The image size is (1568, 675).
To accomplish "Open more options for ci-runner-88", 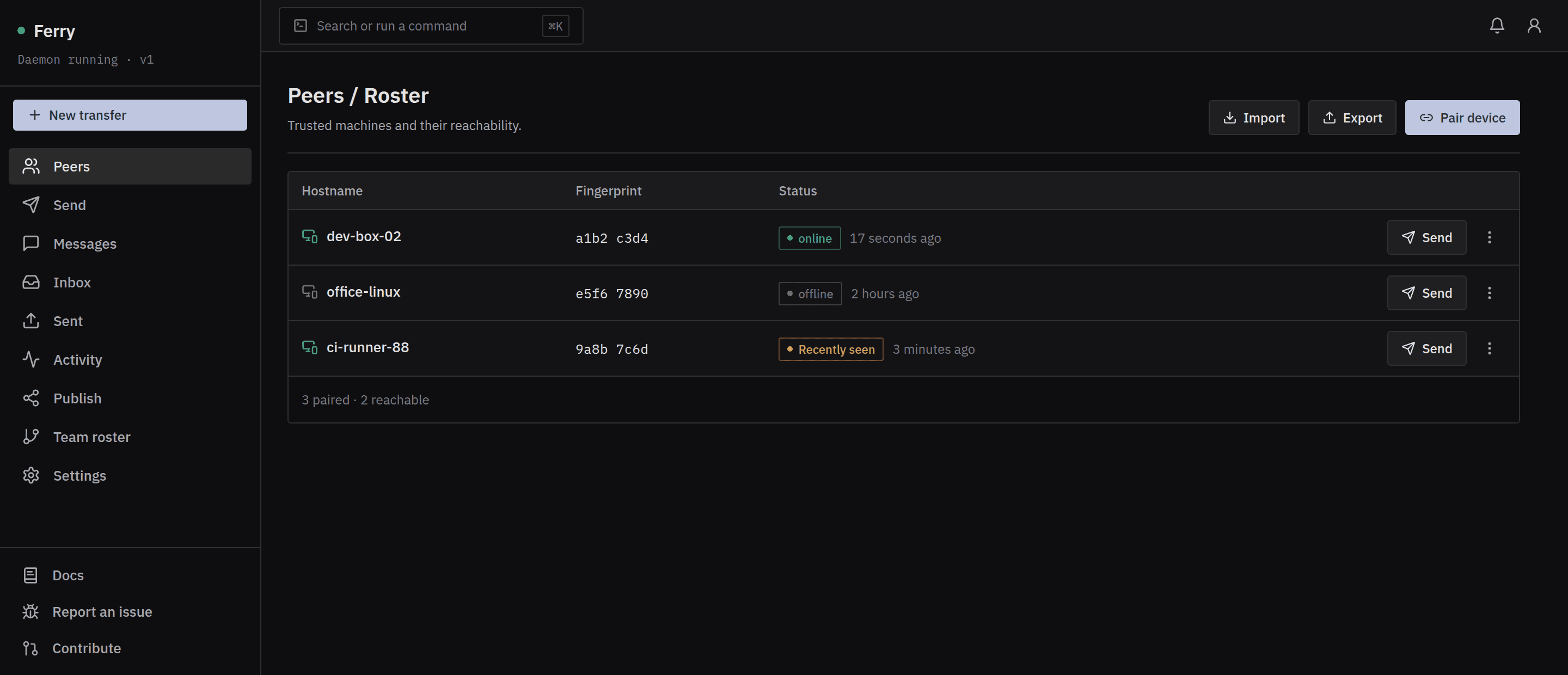I will point(1489,348).
